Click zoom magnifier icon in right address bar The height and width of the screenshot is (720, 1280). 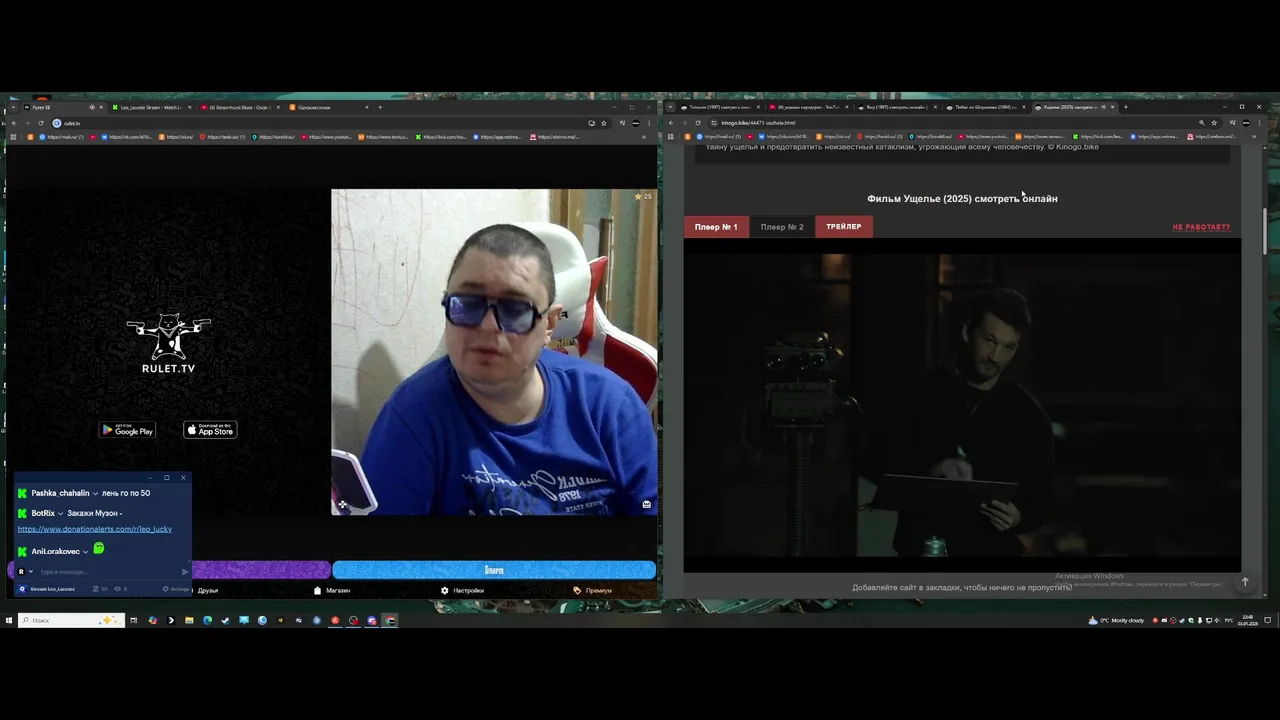tap(1201, 123)
